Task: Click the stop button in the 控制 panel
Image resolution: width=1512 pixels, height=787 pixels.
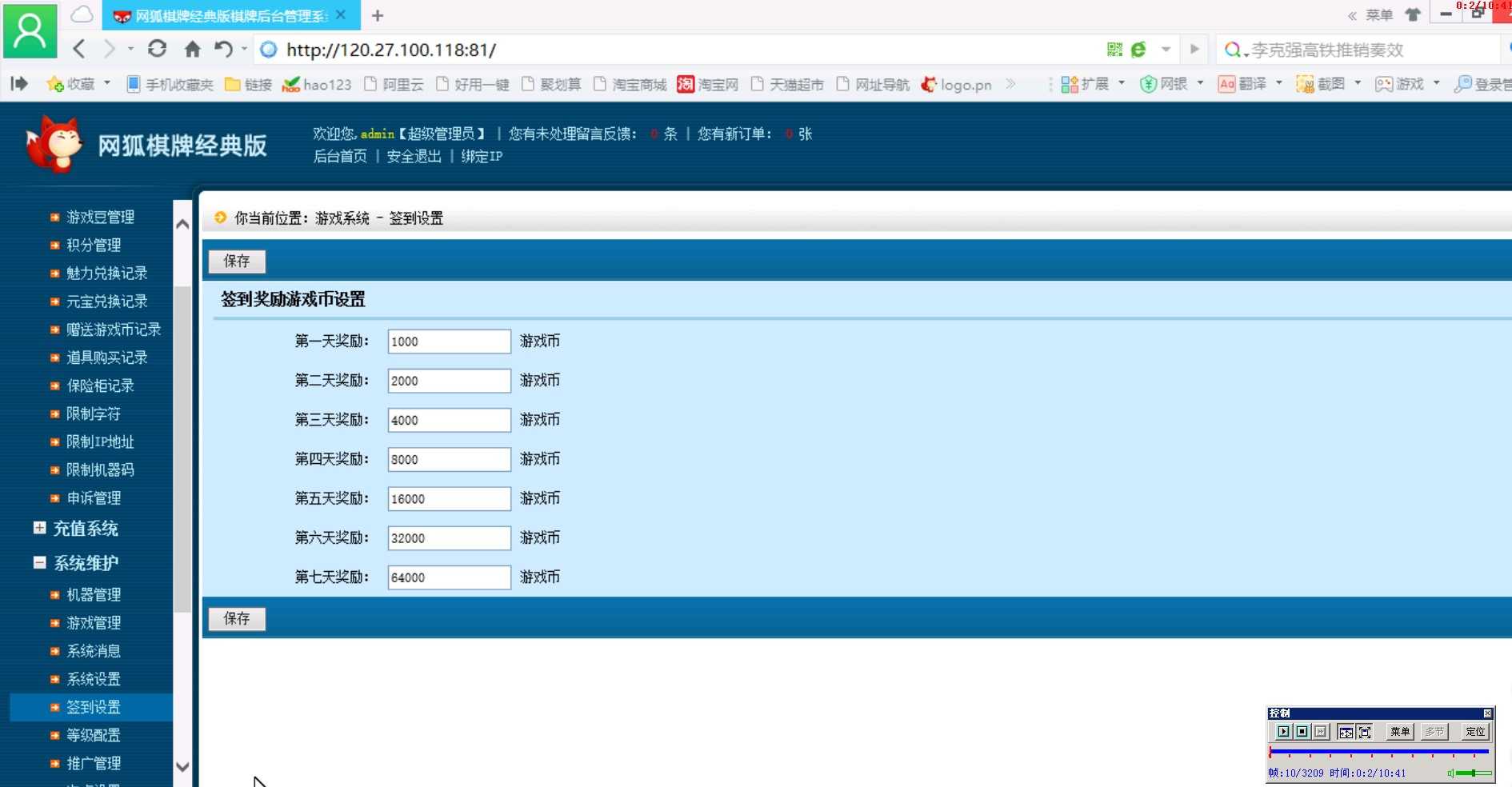Action: [x=1302, y=732]
